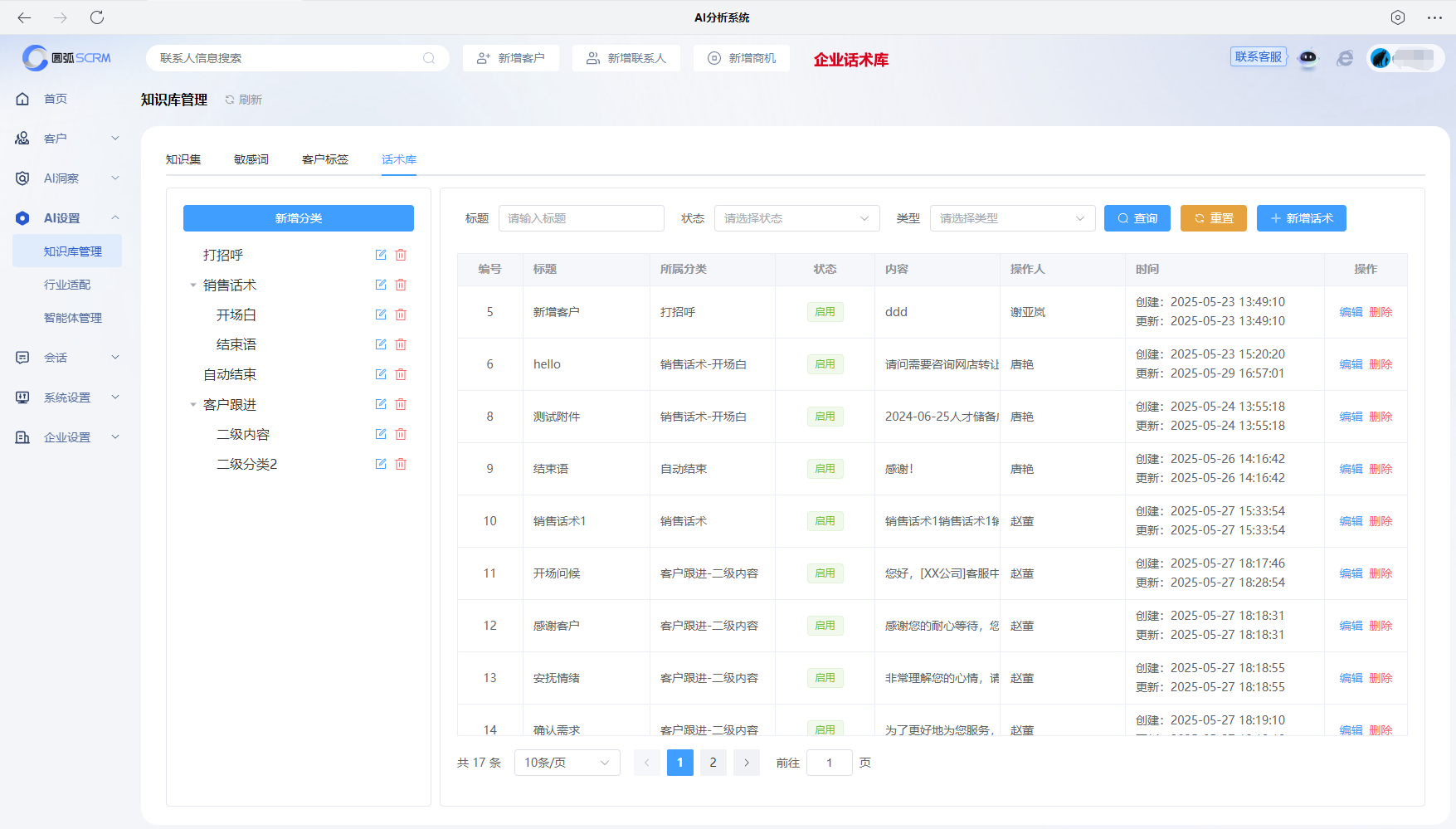Delete the 自动结束 category via trash icon
1456x829 pixels.
(401, 374)
